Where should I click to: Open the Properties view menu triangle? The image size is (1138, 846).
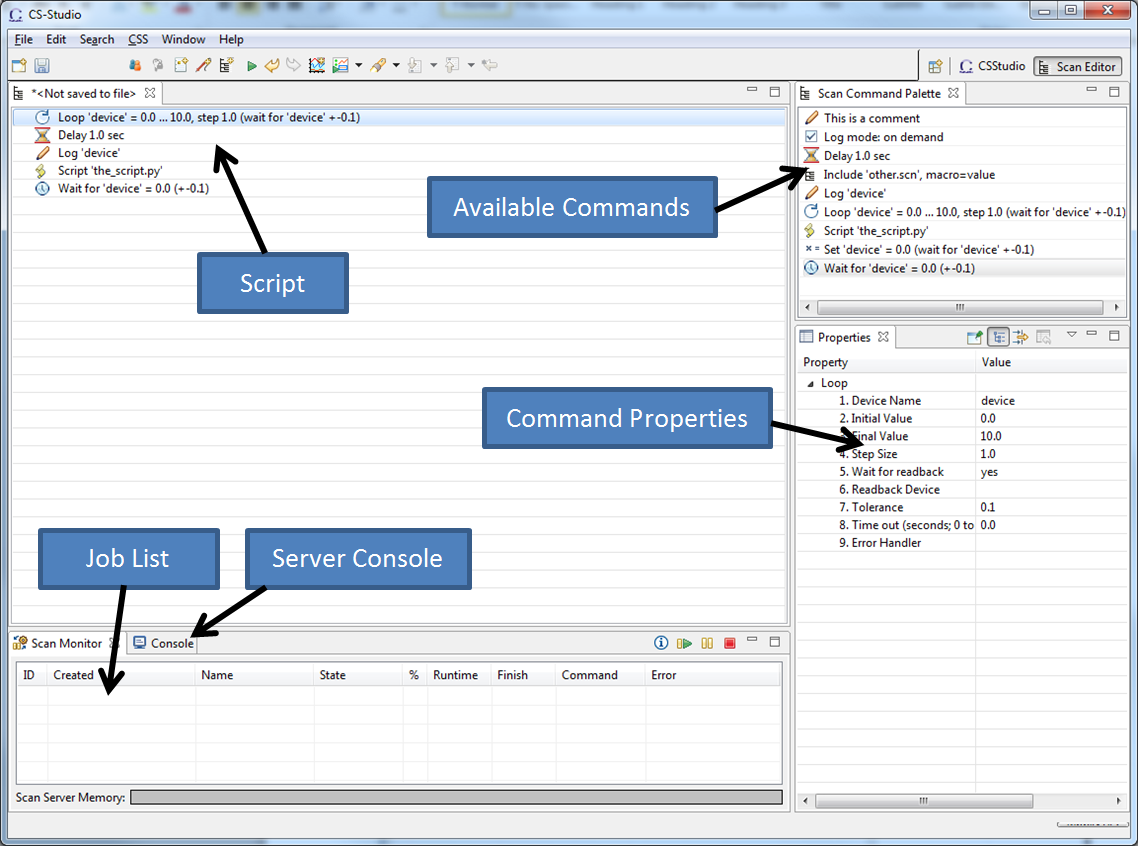coord(1071,335)
